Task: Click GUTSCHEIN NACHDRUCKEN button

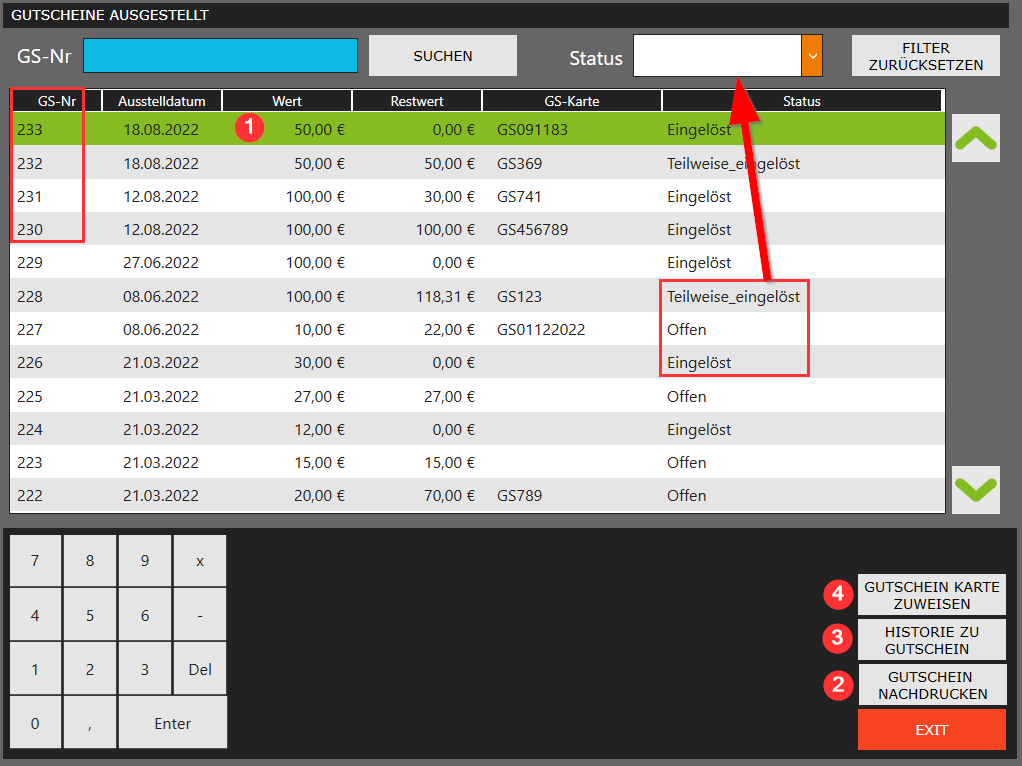Action: pos(932,685)
